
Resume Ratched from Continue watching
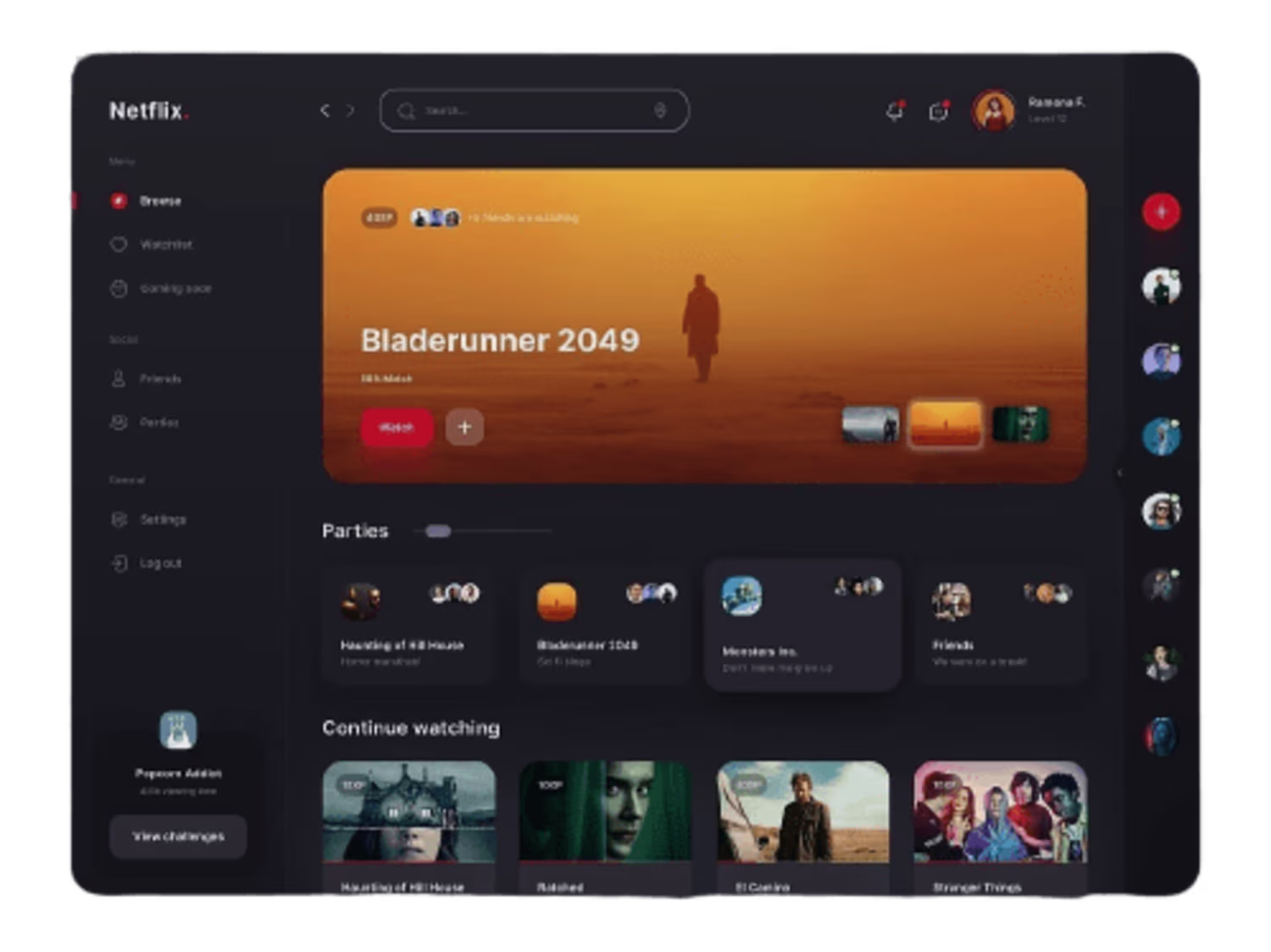pos(605,828)
